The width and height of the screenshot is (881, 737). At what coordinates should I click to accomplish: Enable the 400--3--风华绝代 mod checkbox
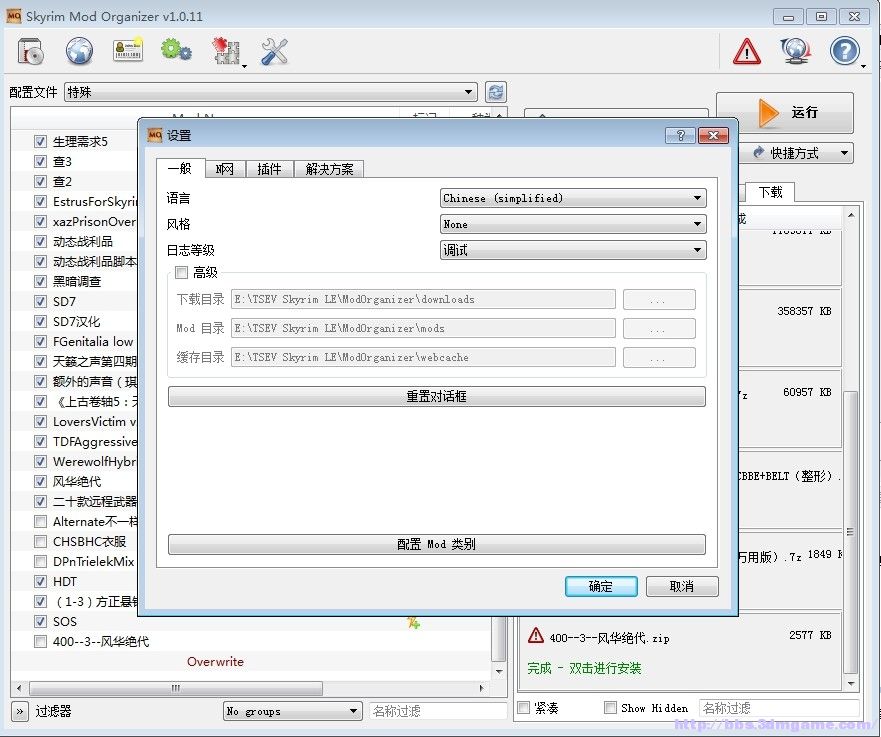point(40,642)
